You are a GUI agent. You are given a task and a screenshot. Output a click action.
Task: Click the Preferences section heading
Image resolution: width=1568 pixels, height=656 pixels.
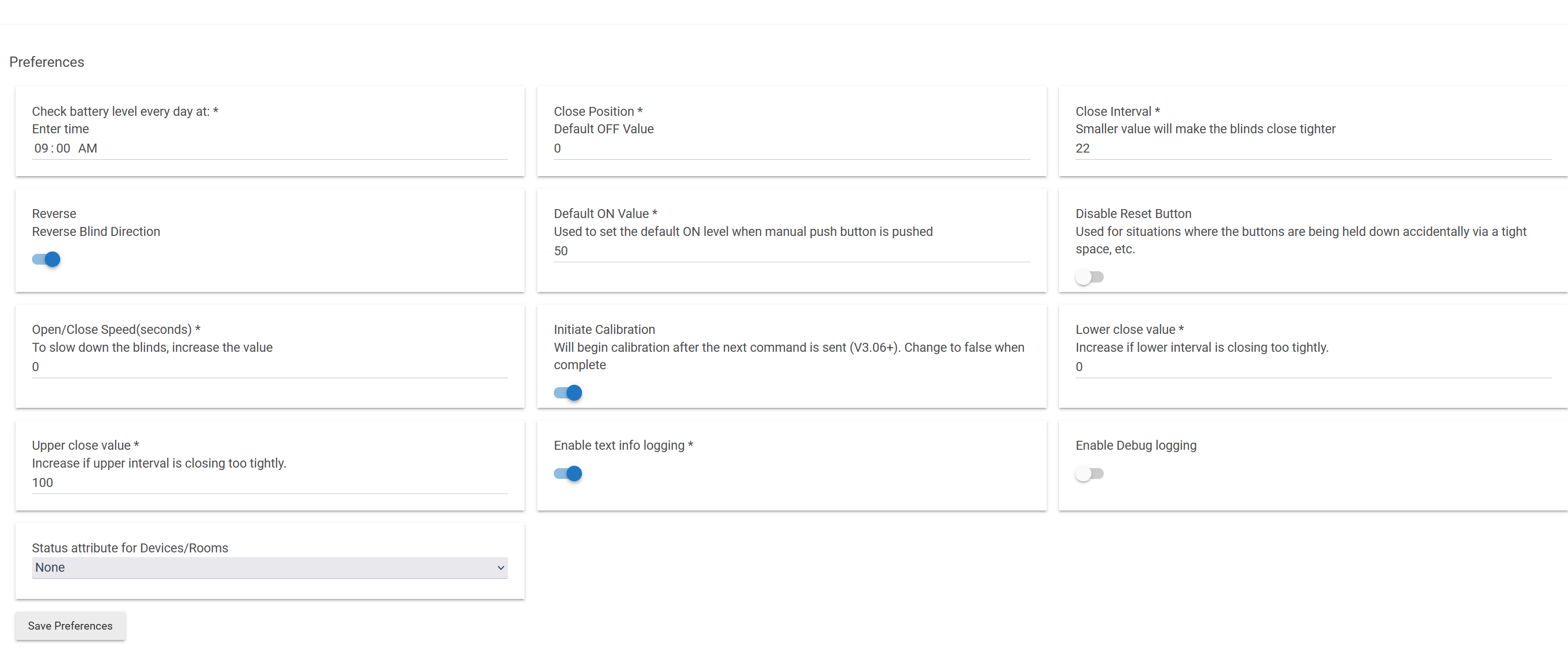pyautogui.click(x=47, y=62)
